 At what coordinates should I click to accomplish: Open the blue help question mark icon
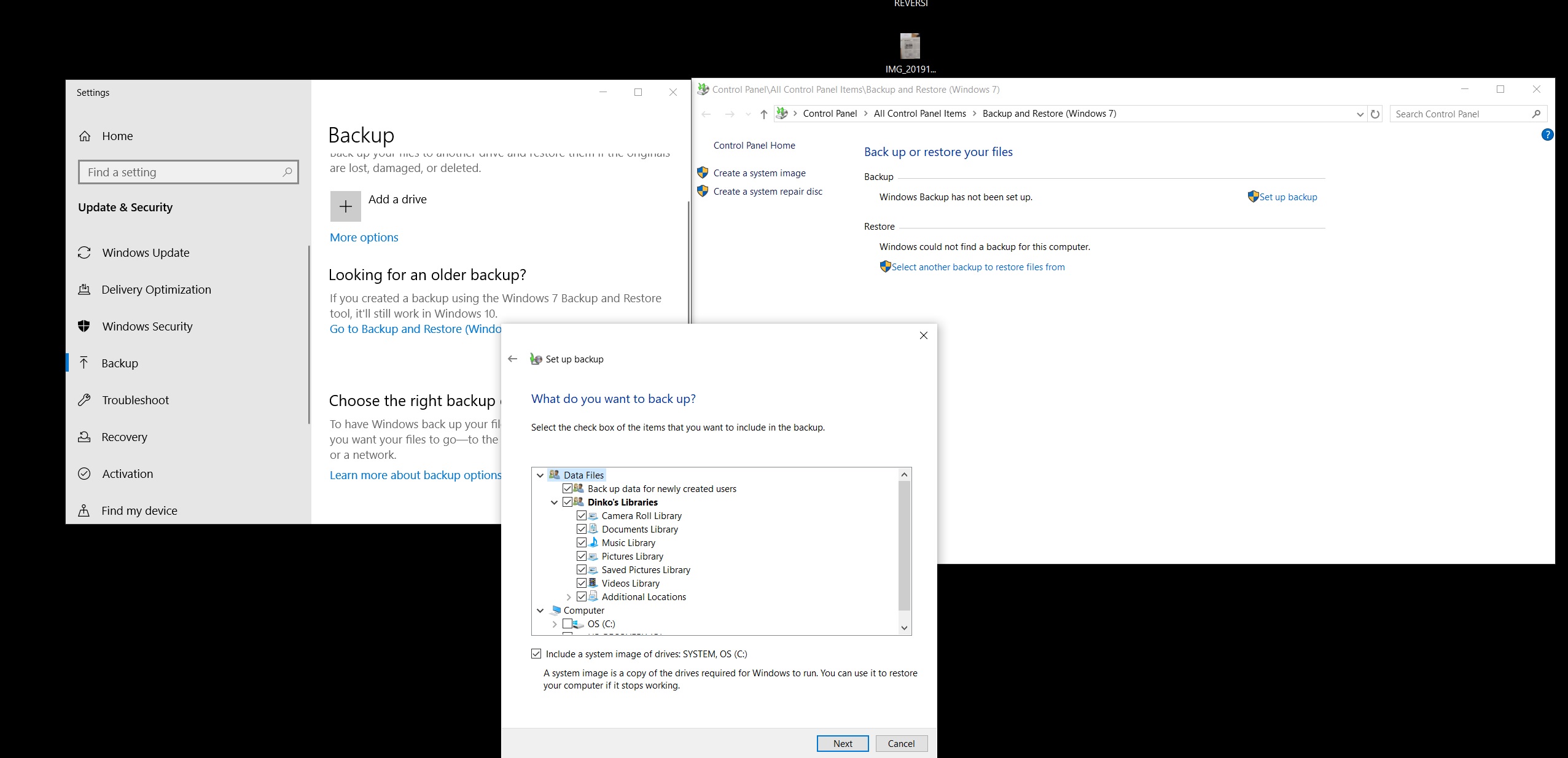[x=1547, y=135]
